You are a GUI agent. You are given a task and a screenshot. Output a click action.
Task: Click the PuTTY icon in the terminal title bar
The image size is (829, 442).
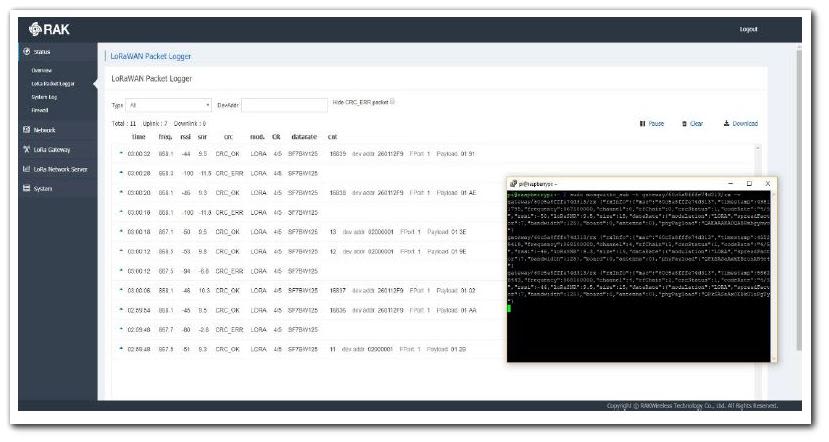tap(513, 183)
